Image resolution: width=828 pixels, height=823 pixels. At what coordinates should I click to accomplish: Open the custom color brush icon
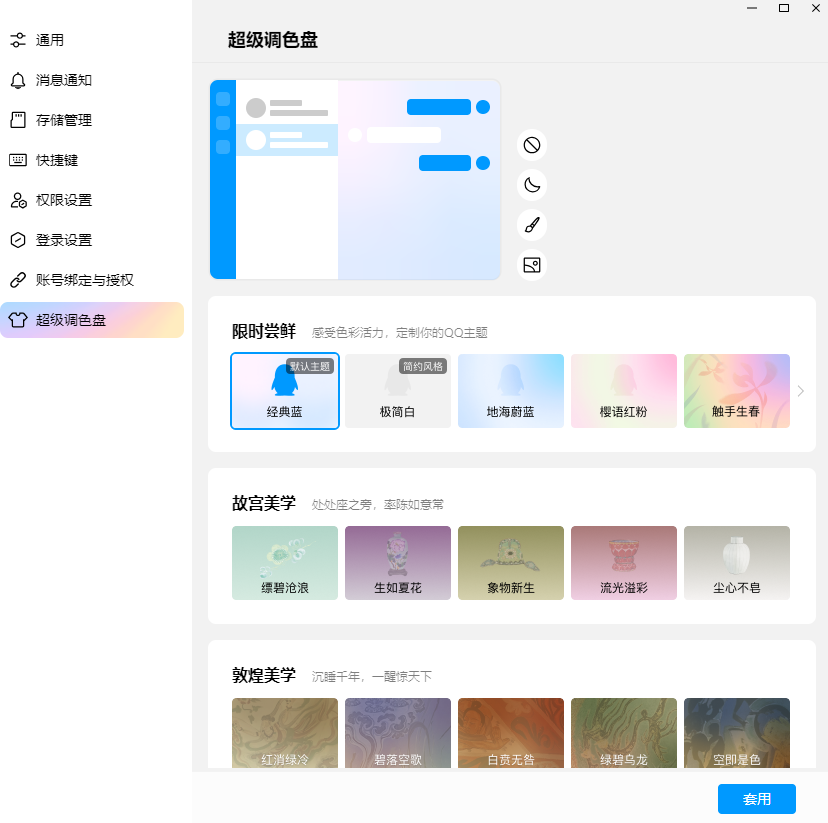[531, 225]
